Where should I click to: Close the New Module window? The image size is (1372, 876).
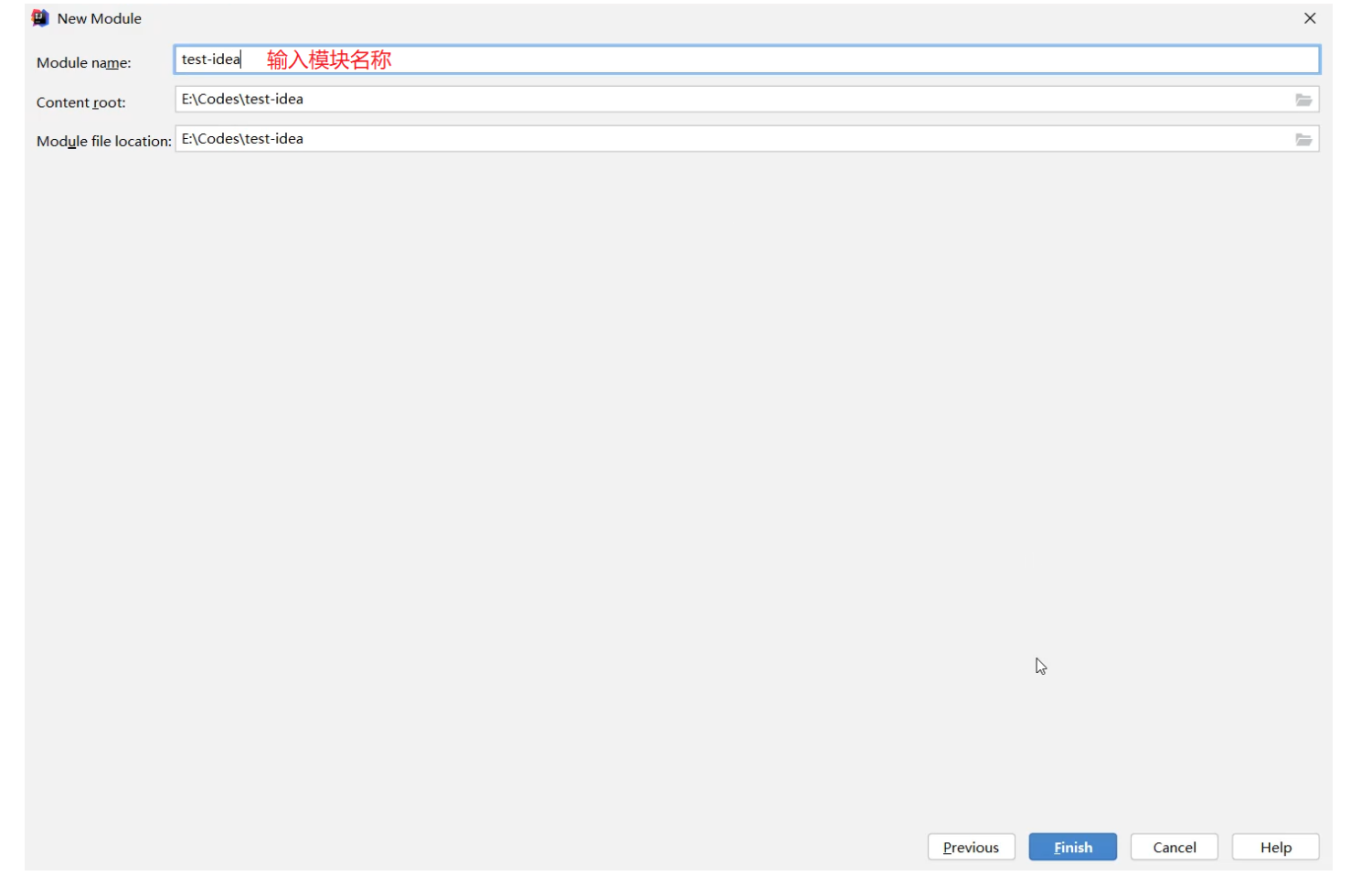point(1310,18)
